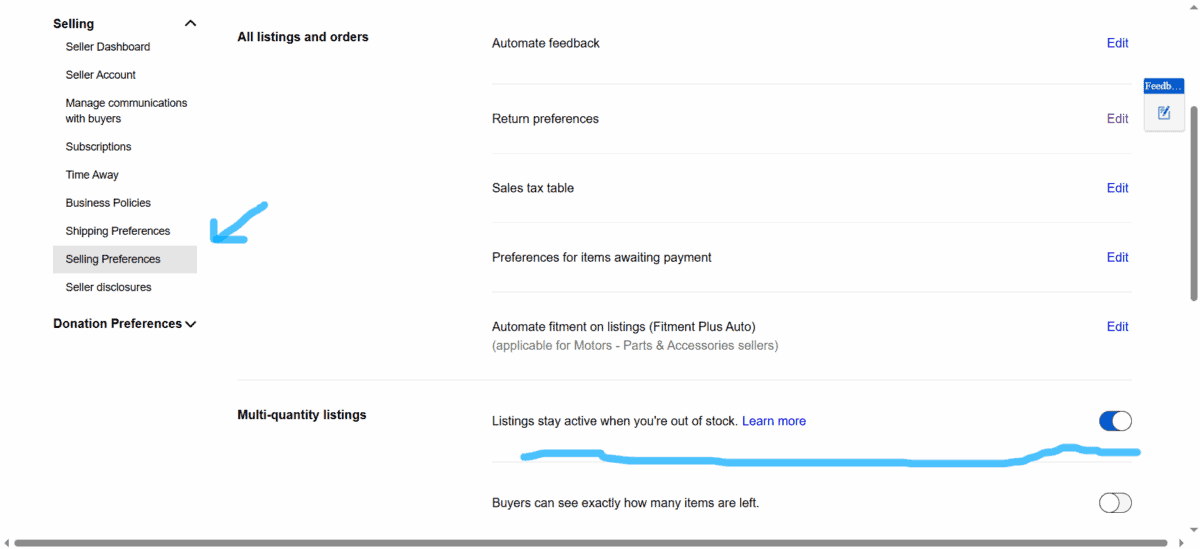This screenshot has width=1200, height=549.
Task: Expand the Donation Preferences chevron
Action: [191, 324]
